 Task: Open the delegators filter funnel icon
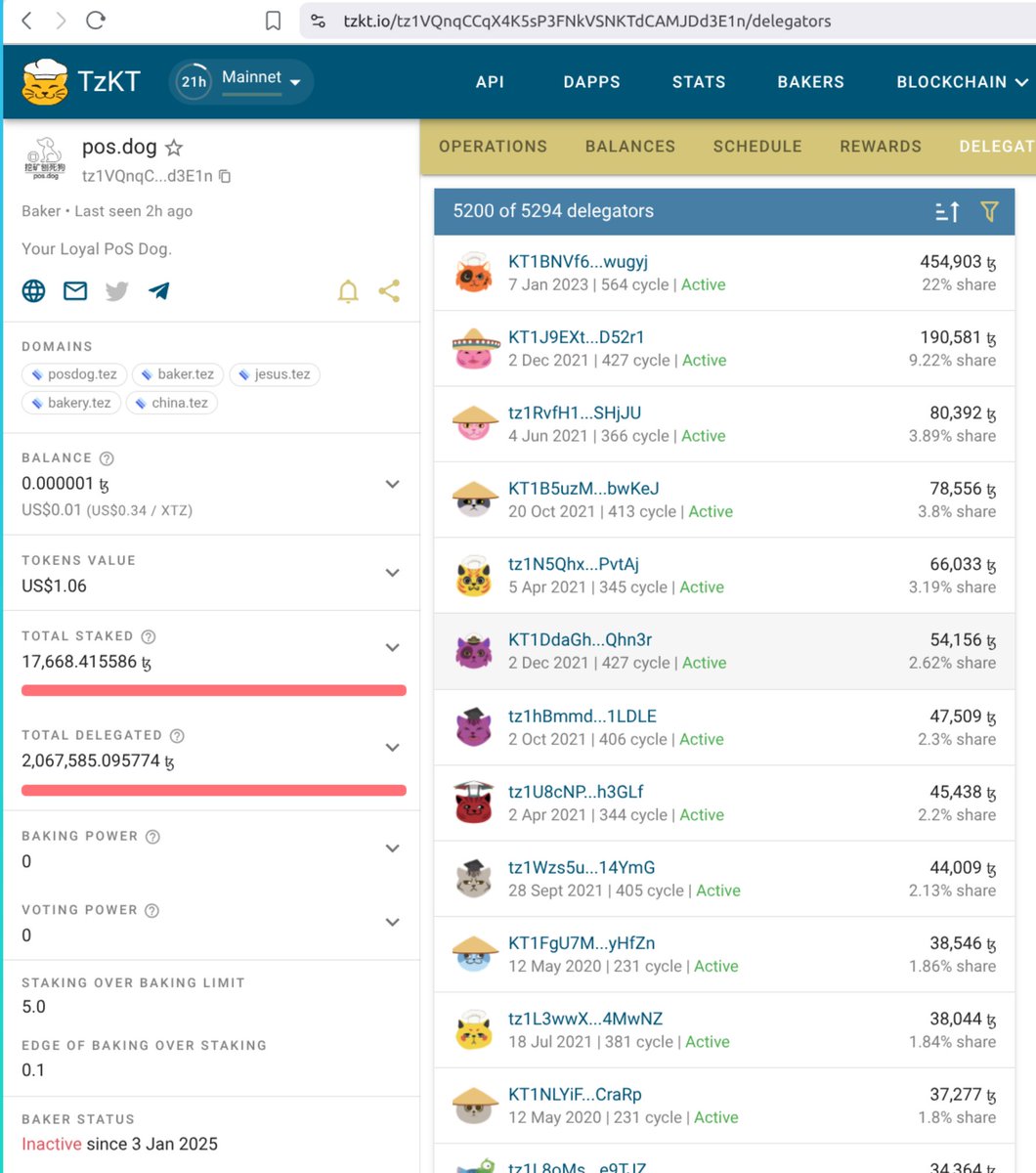point(989,211)
